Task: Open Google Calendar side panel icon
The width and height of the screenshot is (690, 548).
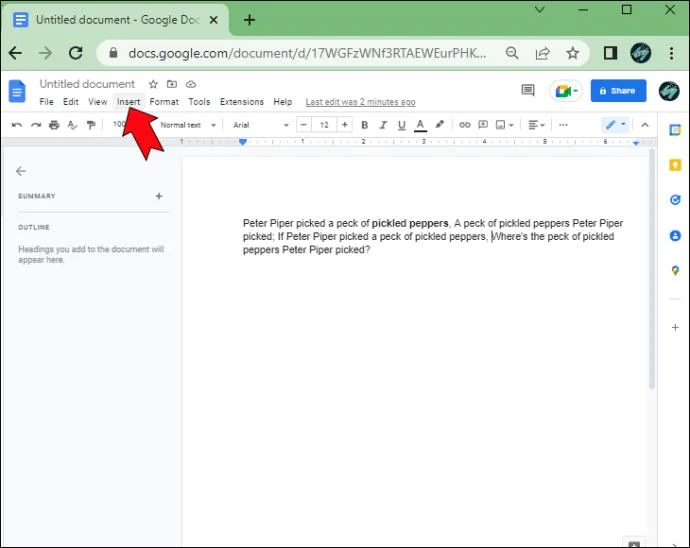Action: pyautogui.click(x=675, y=130)
